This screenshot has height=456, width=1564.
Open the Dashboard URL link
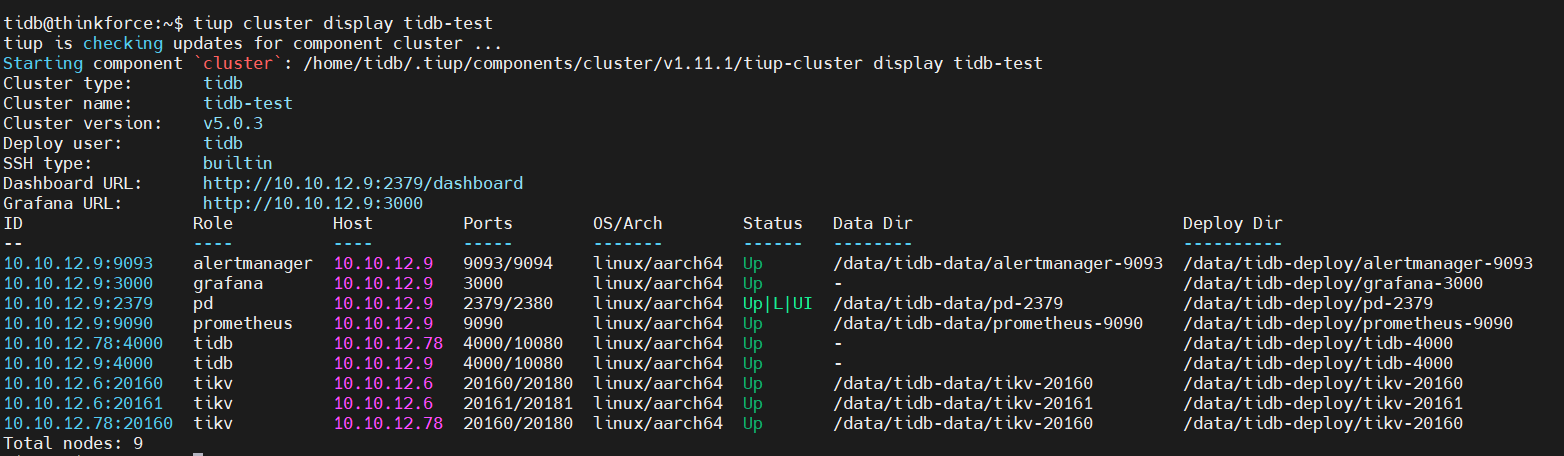(x=362, y=184)
